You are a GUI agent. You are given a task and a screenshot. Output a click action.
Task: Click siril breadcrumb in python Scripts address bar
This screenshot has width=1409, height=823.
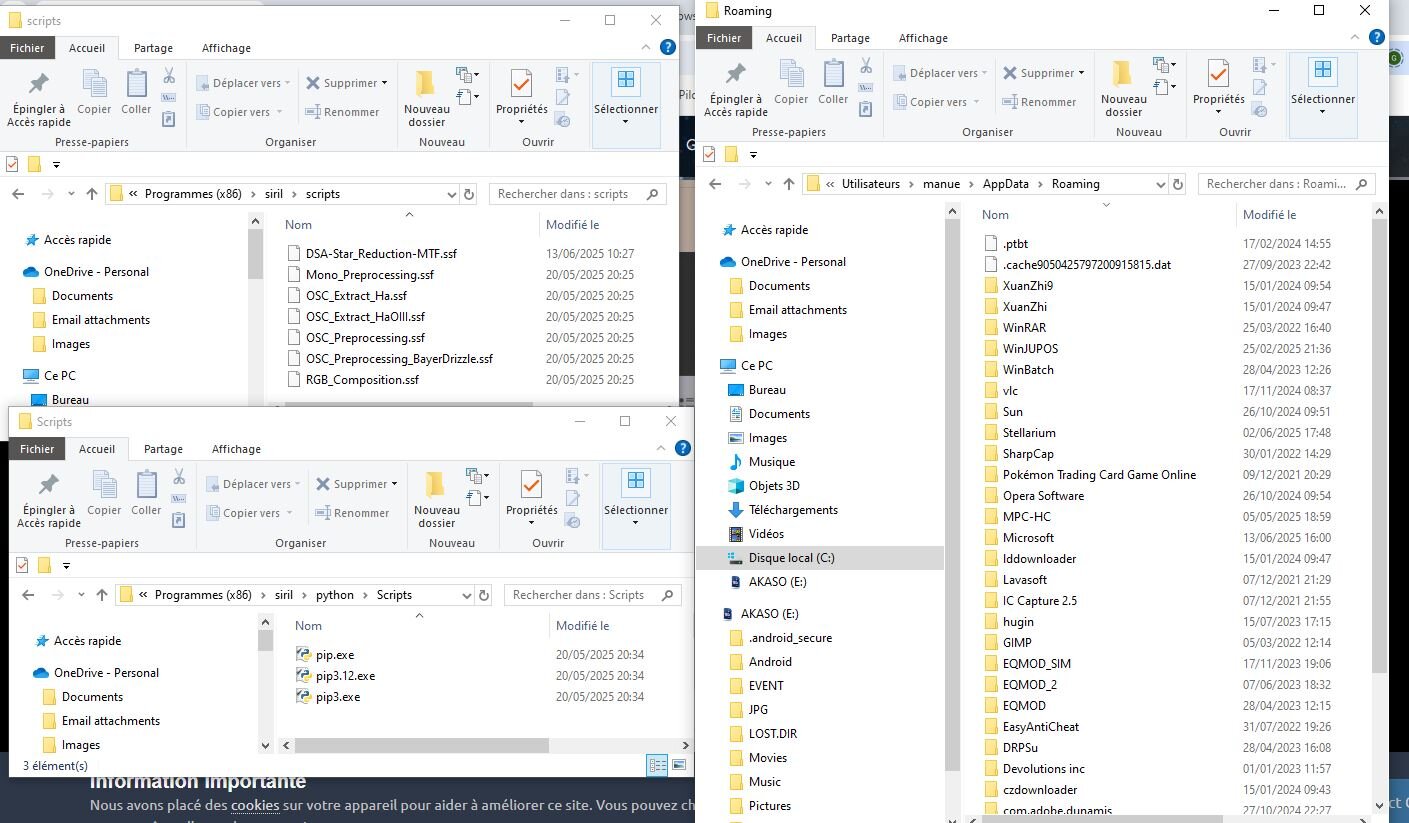tap(284, 595)
